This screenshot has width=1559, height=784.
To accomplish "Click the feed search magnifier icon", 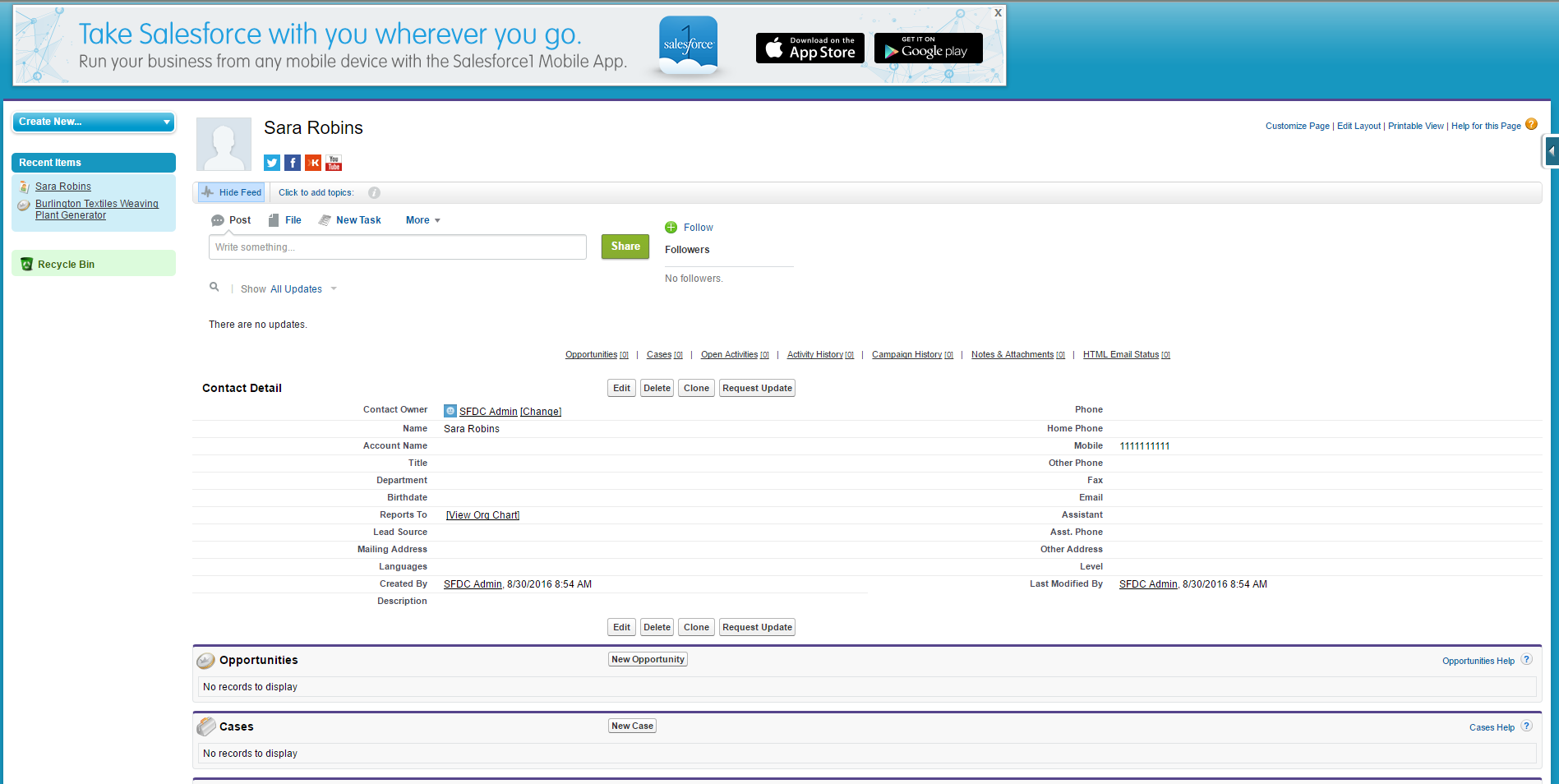I will tap(214, 287).
